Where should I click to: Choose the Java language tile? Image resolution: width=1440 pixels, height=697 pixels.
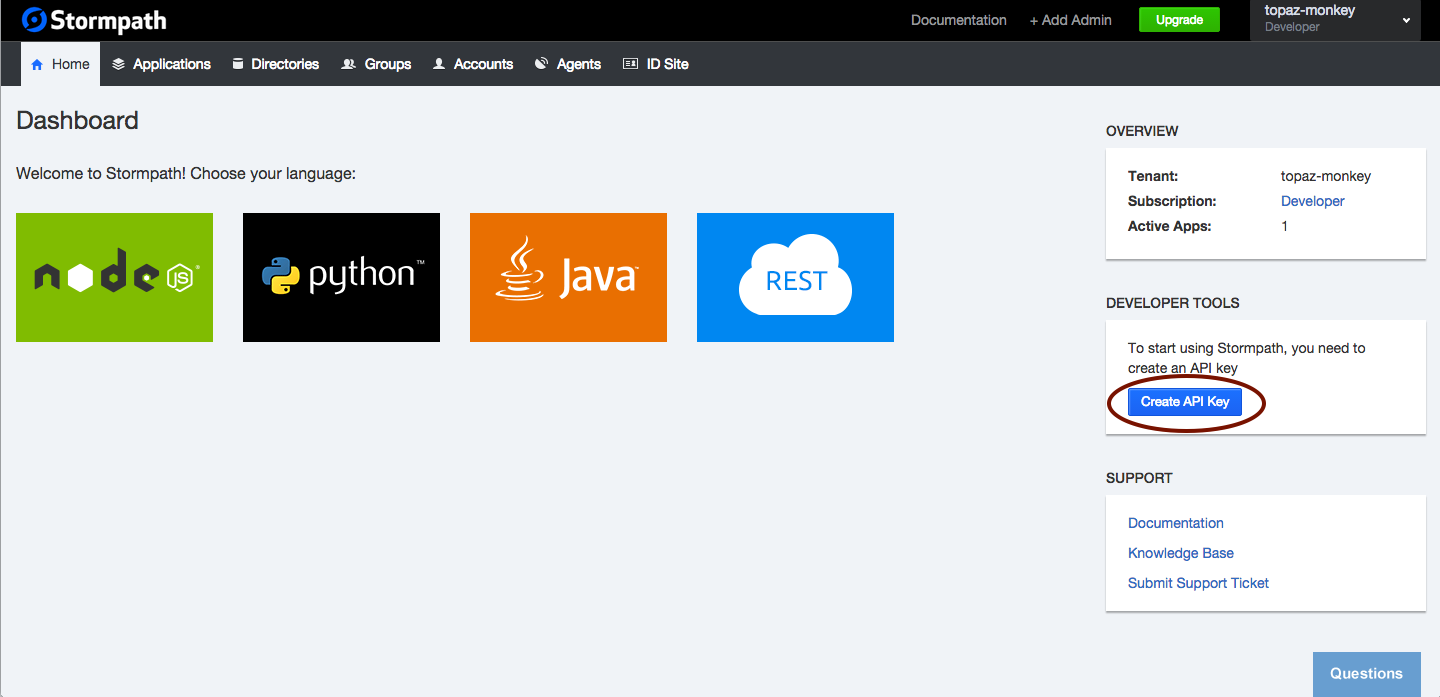coord(568,277)
